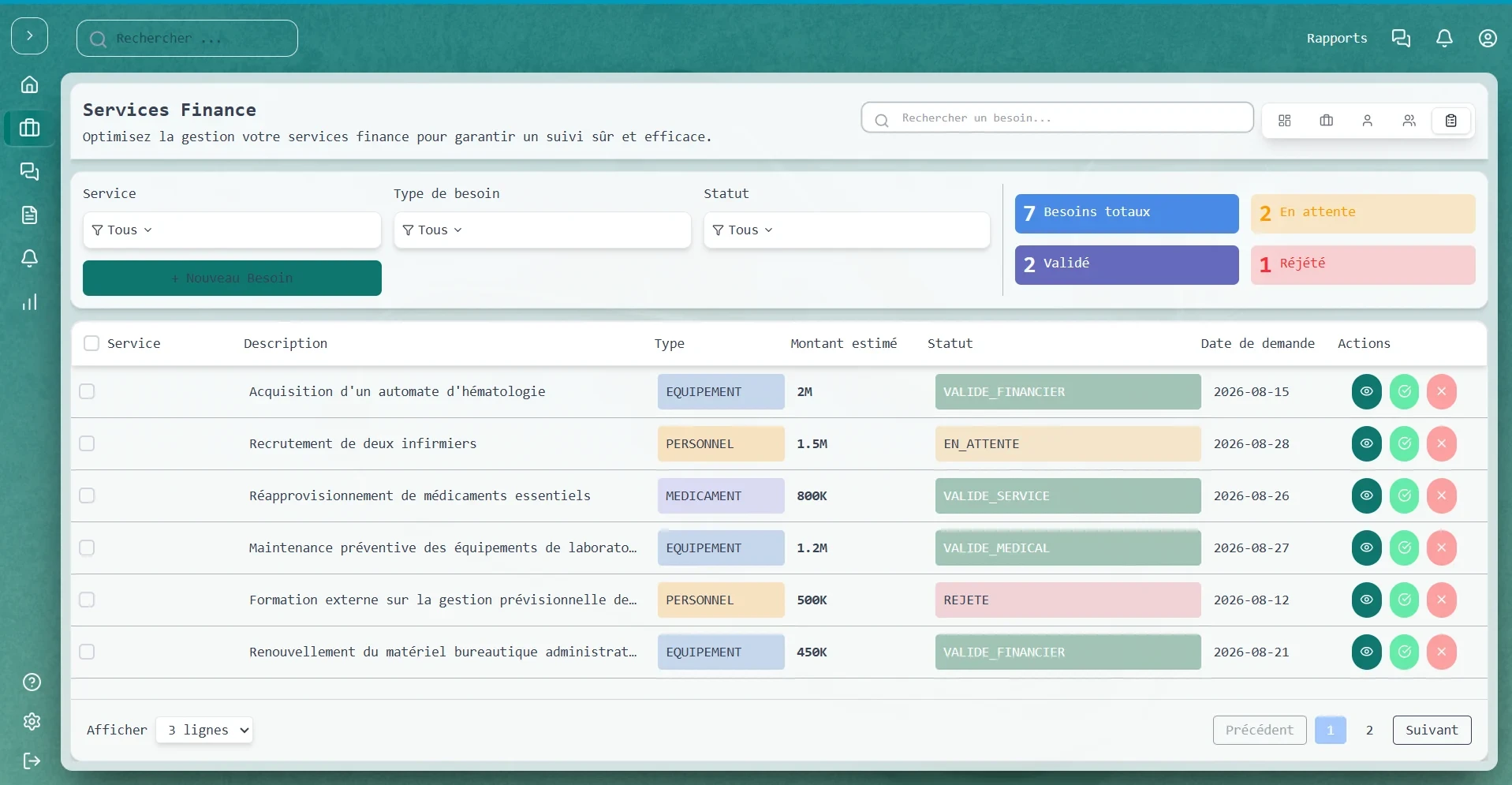
Task: Reject the hématologie automate request
Action: (1441, 391)
